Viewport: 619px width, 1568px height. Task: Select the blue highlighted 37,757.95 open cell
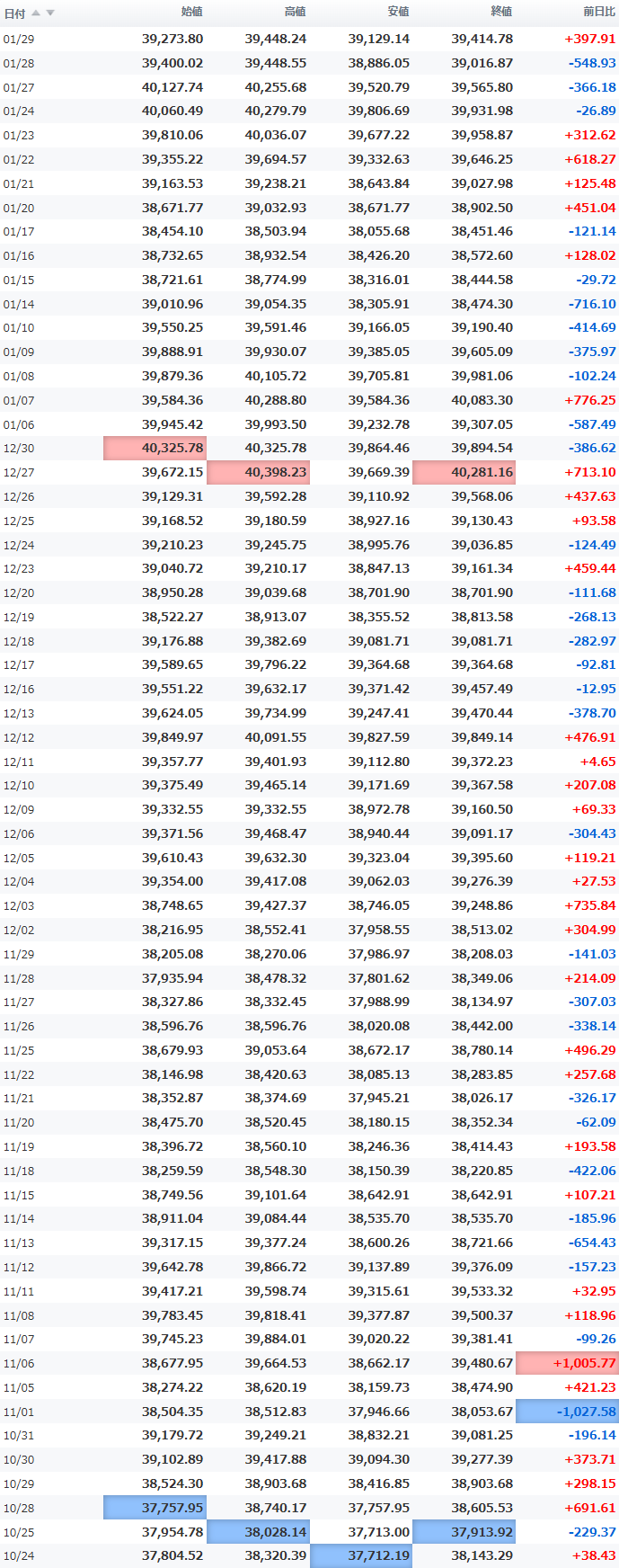click(x=155, y=1508)
